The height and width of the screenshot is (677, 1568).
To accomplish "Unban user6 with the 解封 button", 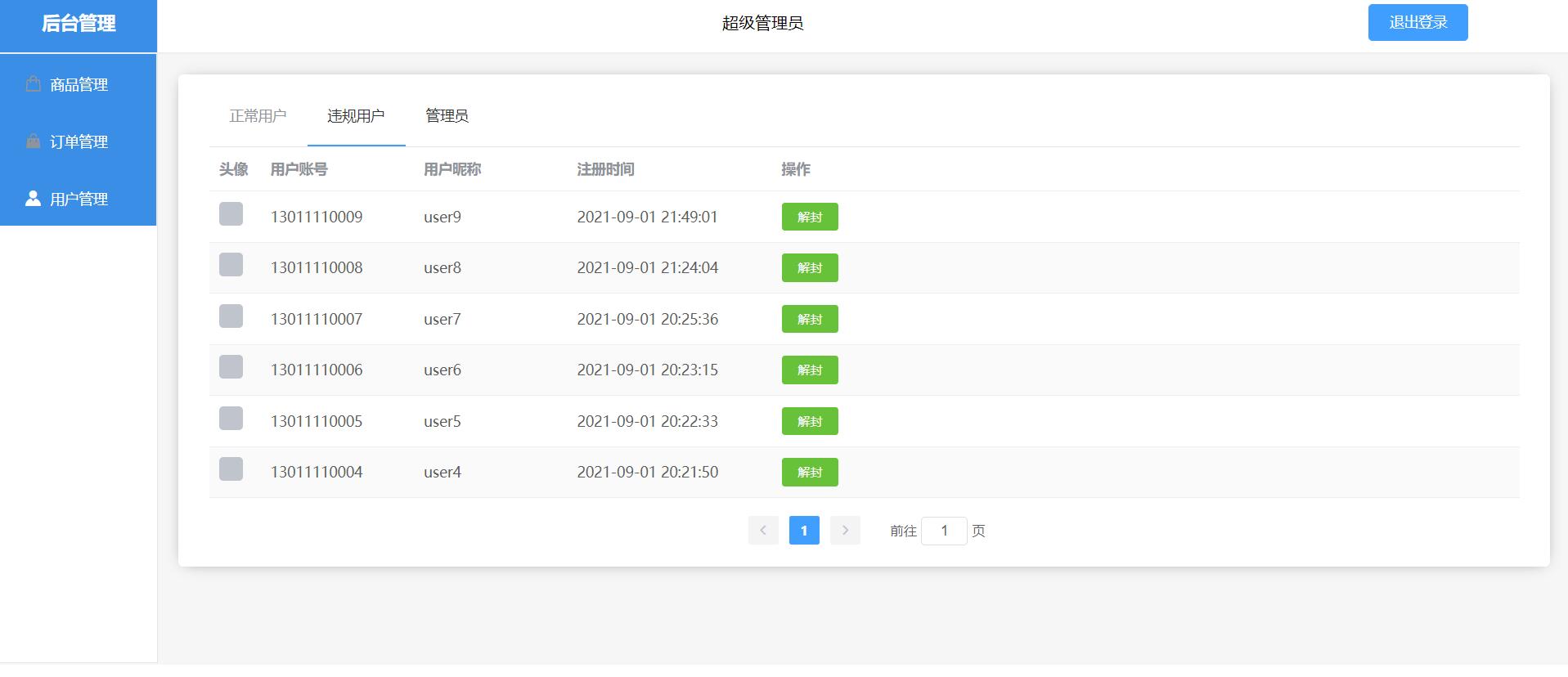I will coord(810,370).
